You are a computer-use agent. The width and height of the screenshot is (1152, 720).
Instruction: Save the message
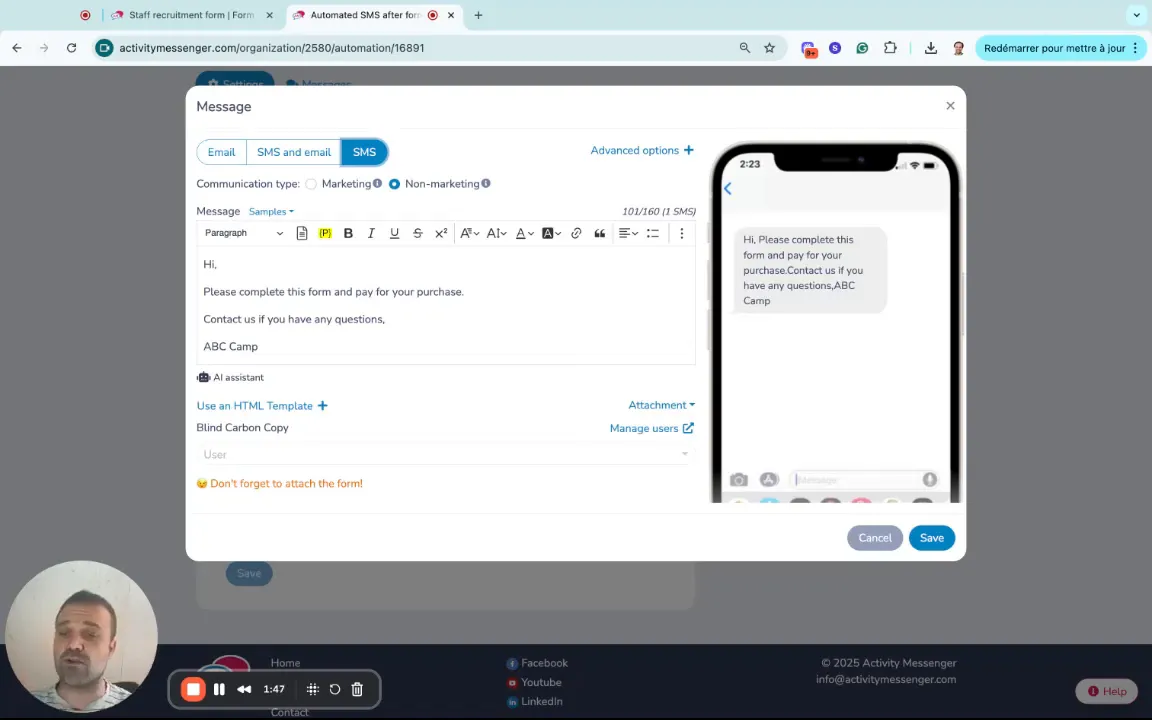coord(931,538)
